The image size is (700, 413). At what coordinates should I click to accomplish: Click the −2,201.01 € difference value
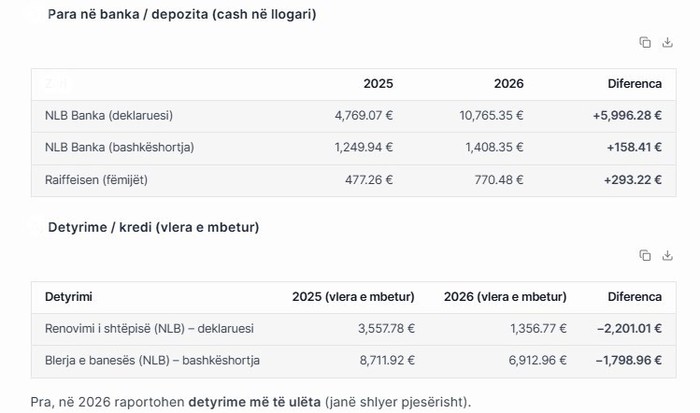pos(628,328)
